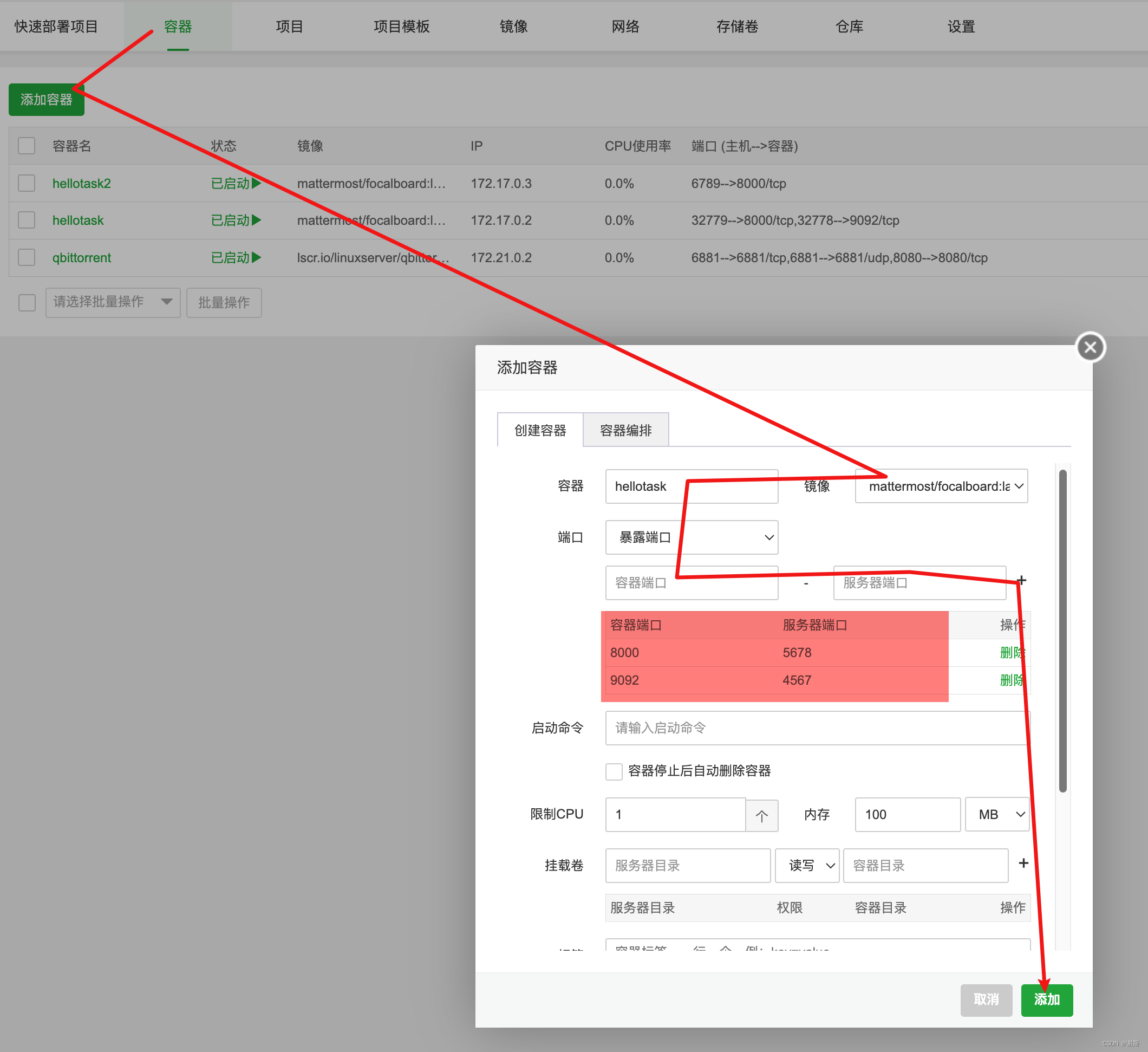The height and width of the screenshot is (1052, 1148).
Task: Close the add container dialog
Action: pyautogui.click(x=1090, y=347)
